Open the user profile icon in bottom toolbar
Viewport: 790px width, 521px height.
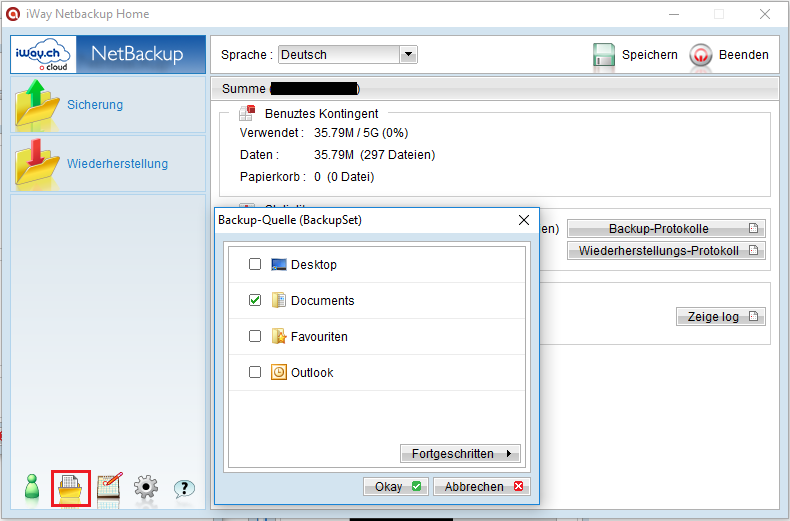coord(32,488)
